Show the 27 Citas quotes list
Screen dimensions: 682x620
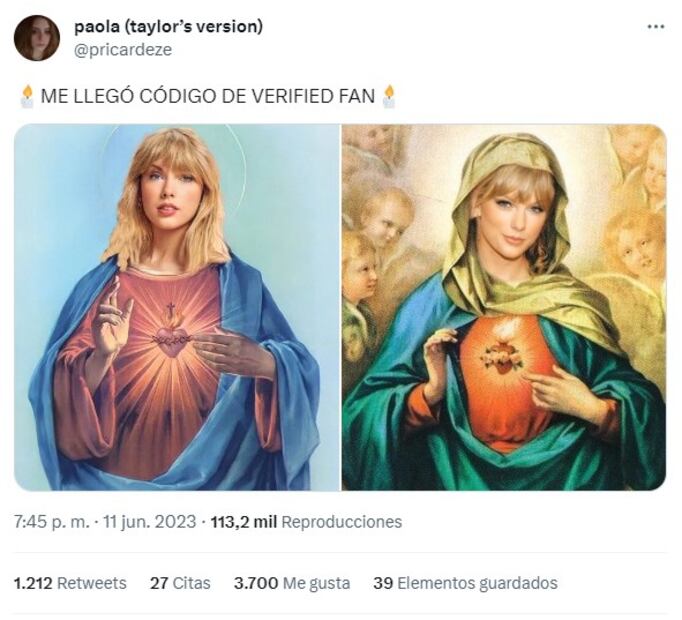180,583
